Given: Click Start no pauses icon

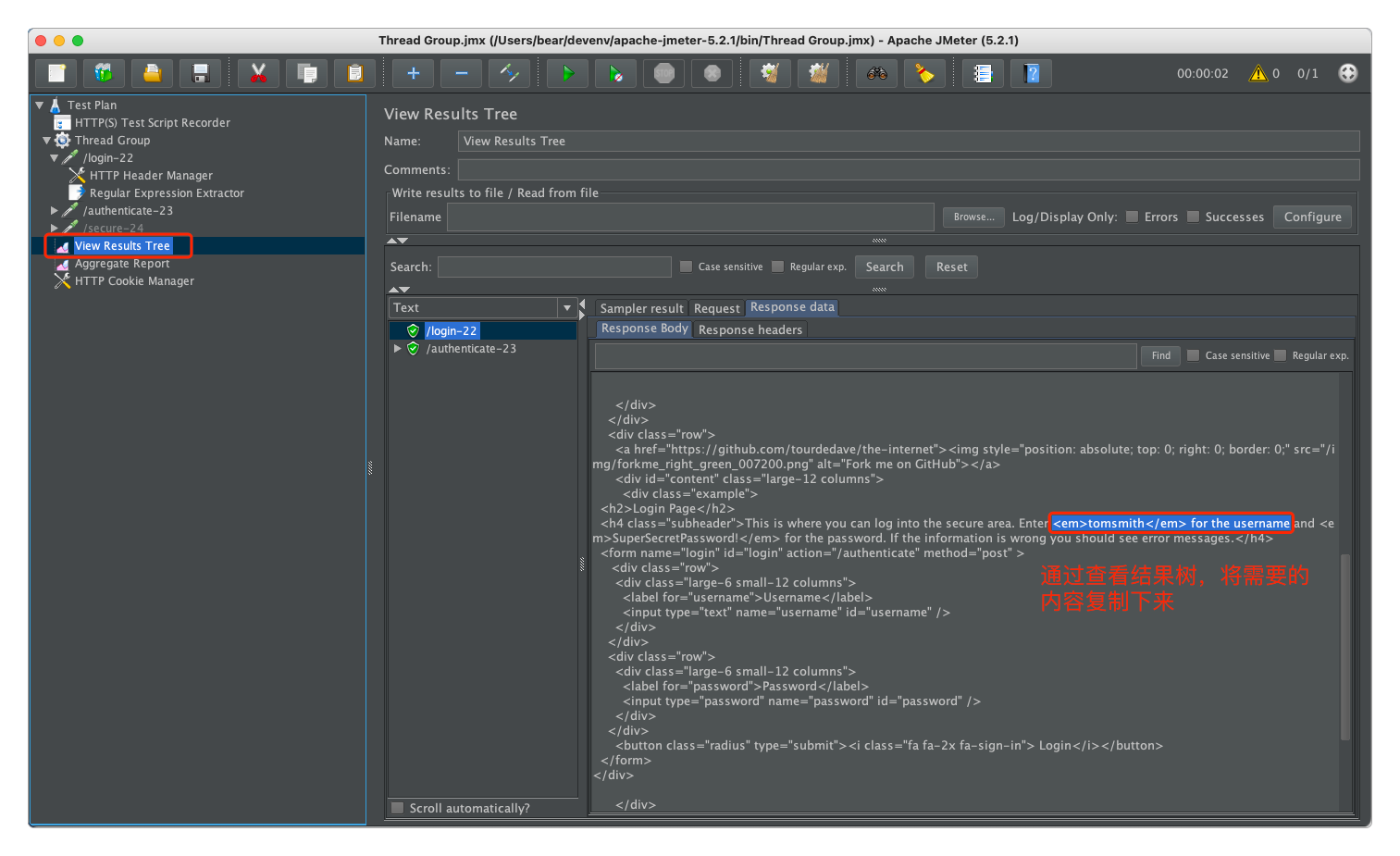Looking at the screenshot, I should click(x=615, y=73).
